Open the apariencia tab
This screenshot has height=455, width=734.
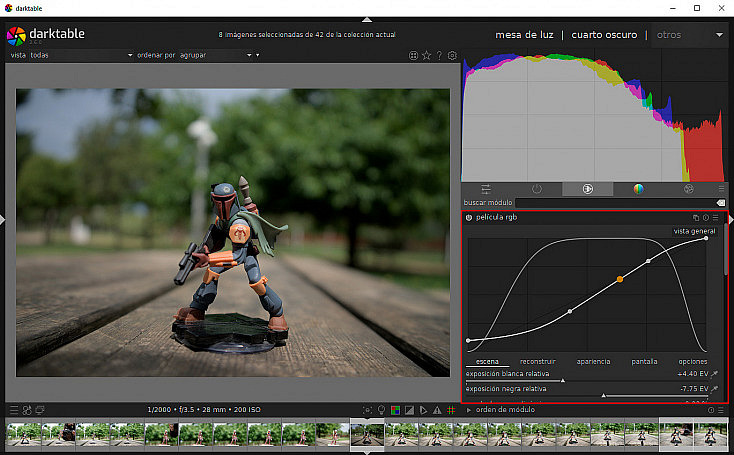(593, 361)
